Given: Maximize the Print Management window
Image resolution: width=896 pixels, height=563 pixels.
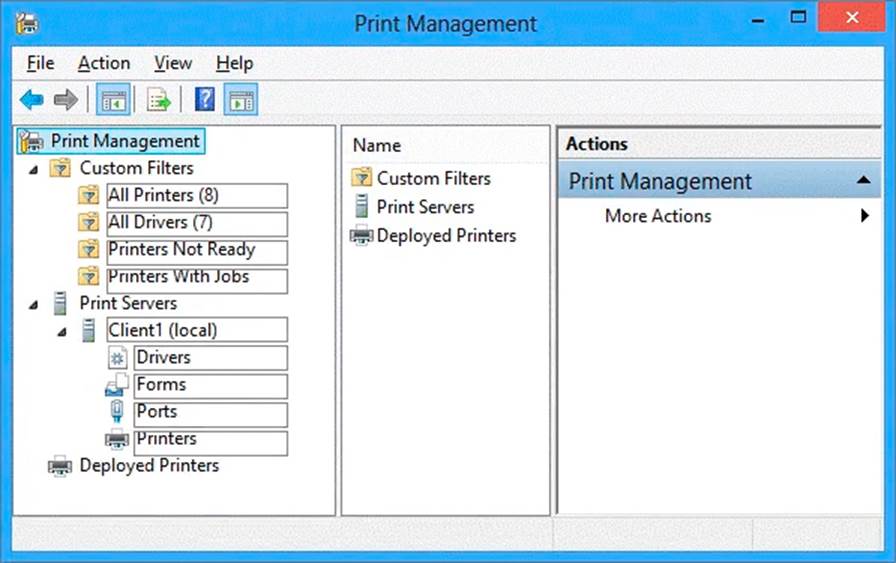Looking at the screenshot, I should tap(798, 18).
